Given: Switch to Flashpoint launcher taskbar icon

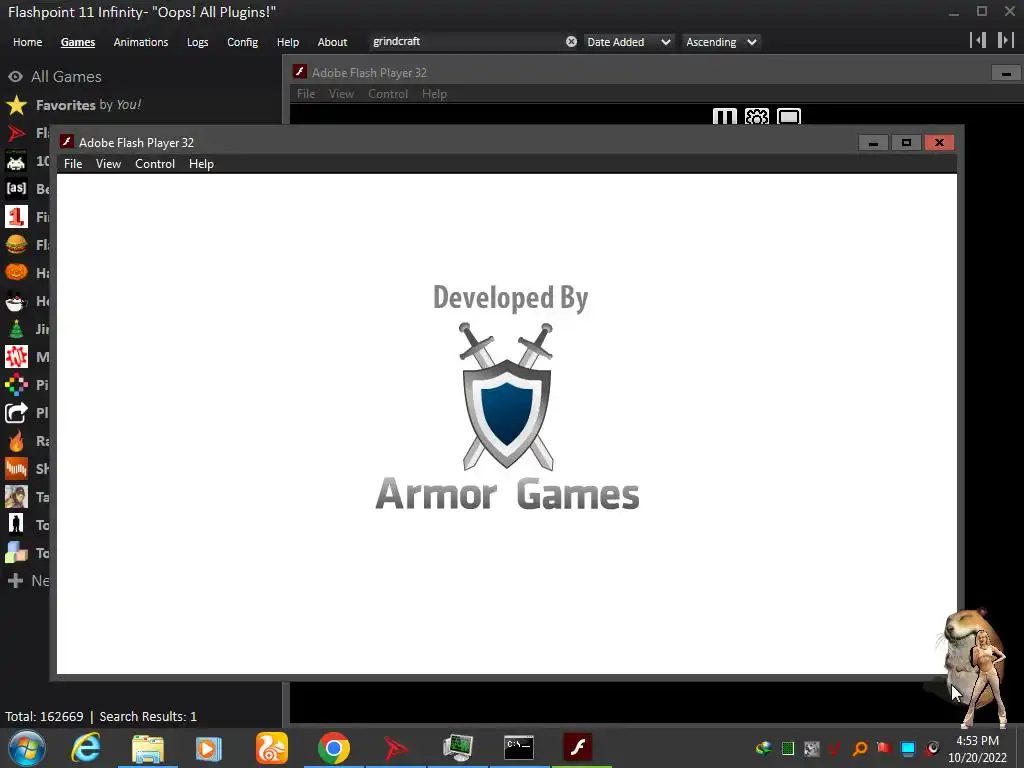Looking at the screenshot, I should tap(395, 748).
